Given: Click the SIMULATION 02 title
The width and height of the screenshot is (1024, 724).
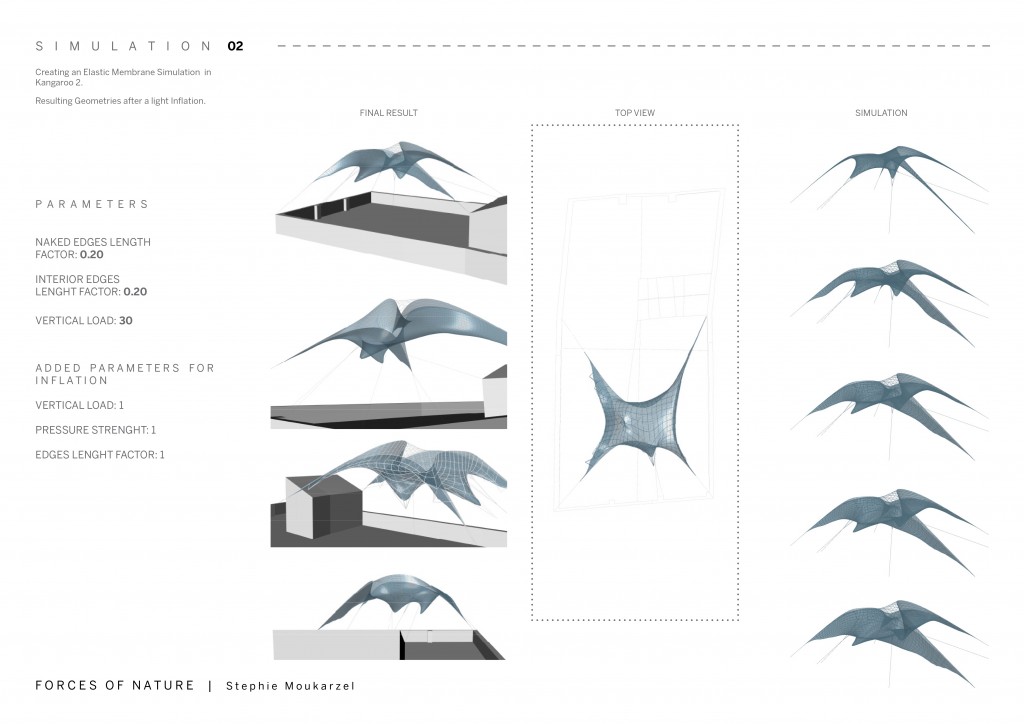Looking at the screenshot, I should tap(139, 46).
